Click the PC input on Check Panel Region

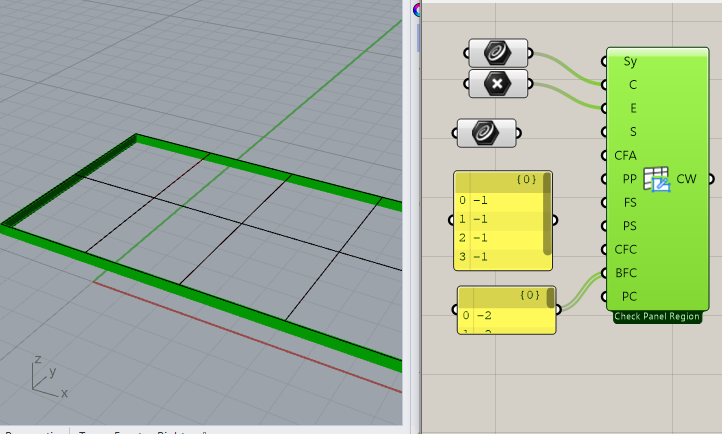tap(629, 296)
